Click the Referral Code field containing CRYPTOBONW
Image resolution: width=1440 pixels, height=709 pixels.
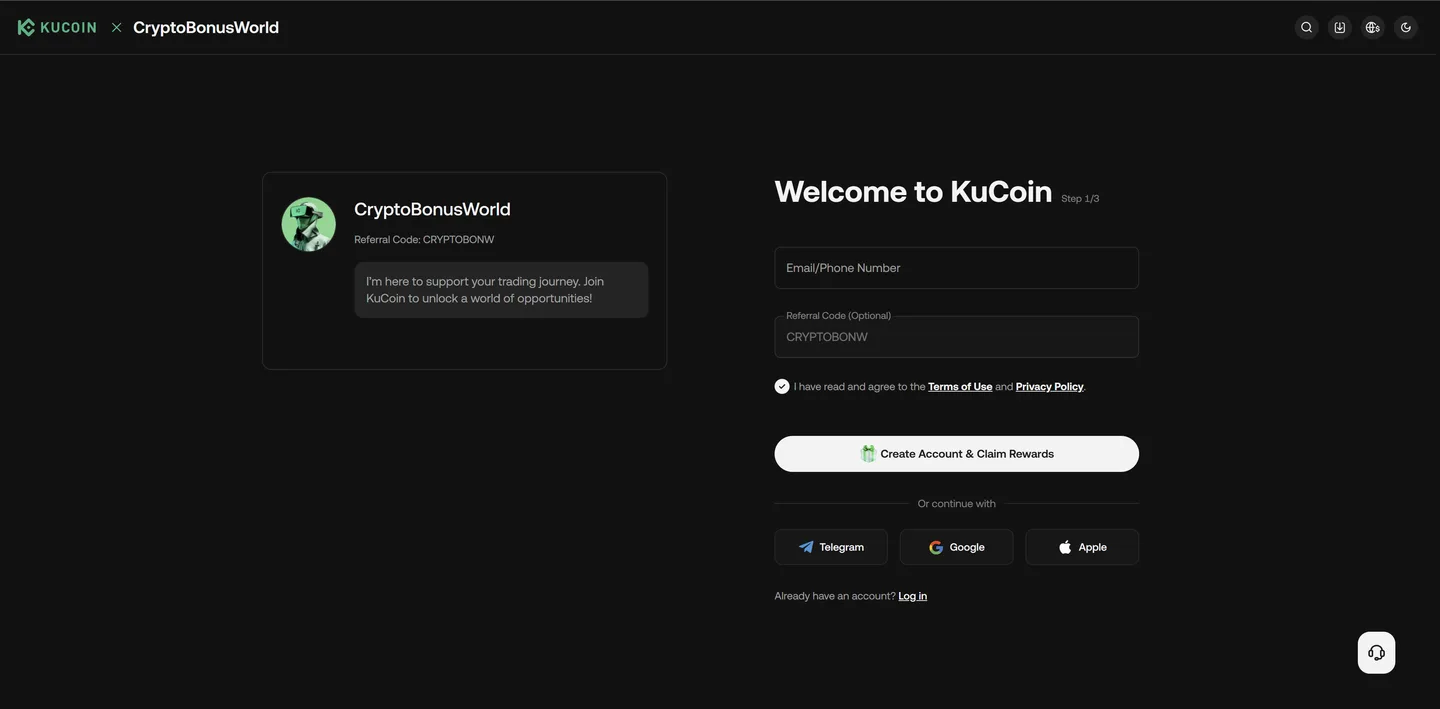coord(956,337)
